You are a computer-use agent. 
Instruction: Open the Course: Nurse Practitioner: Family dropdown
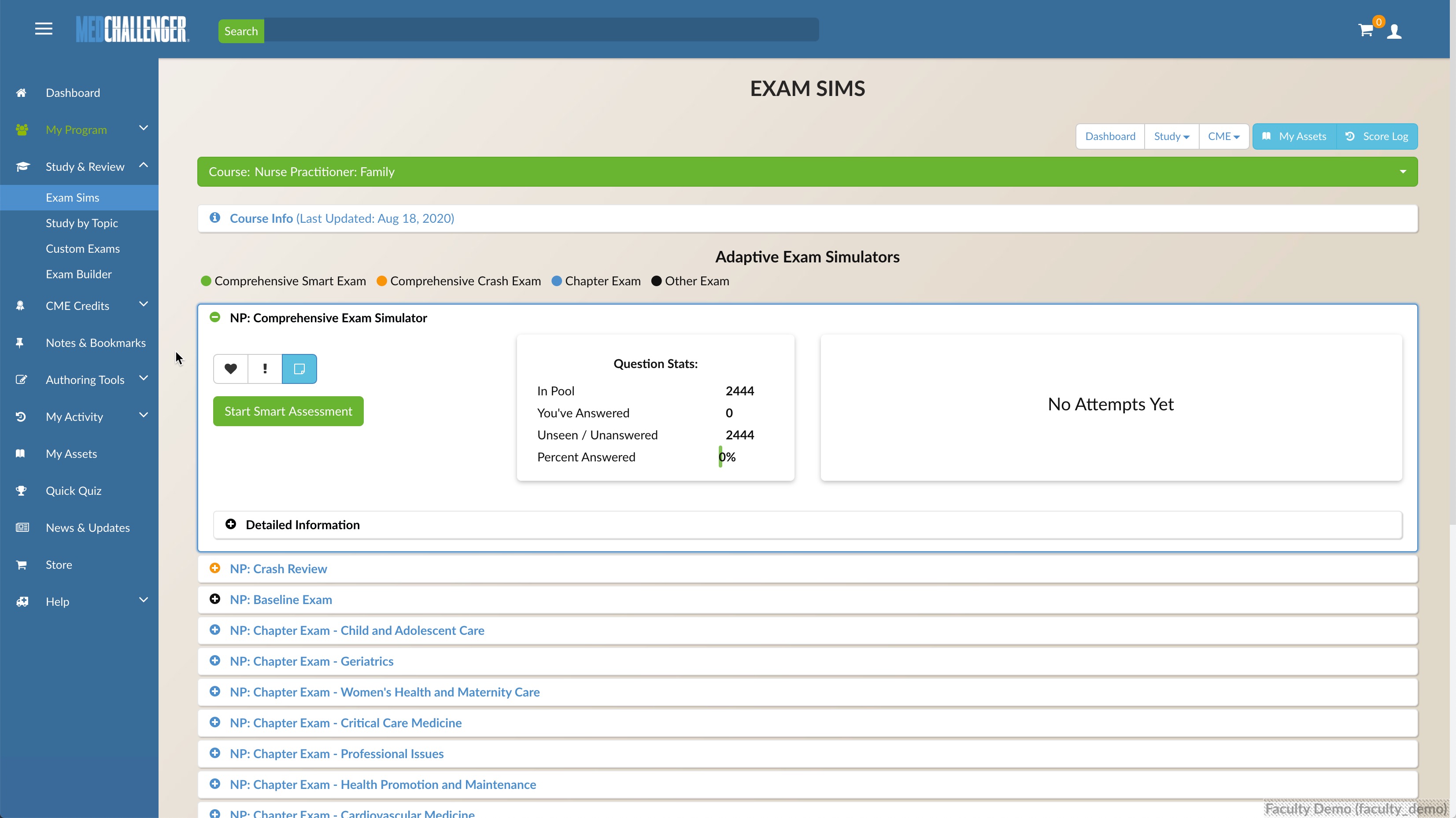point(807,172)
